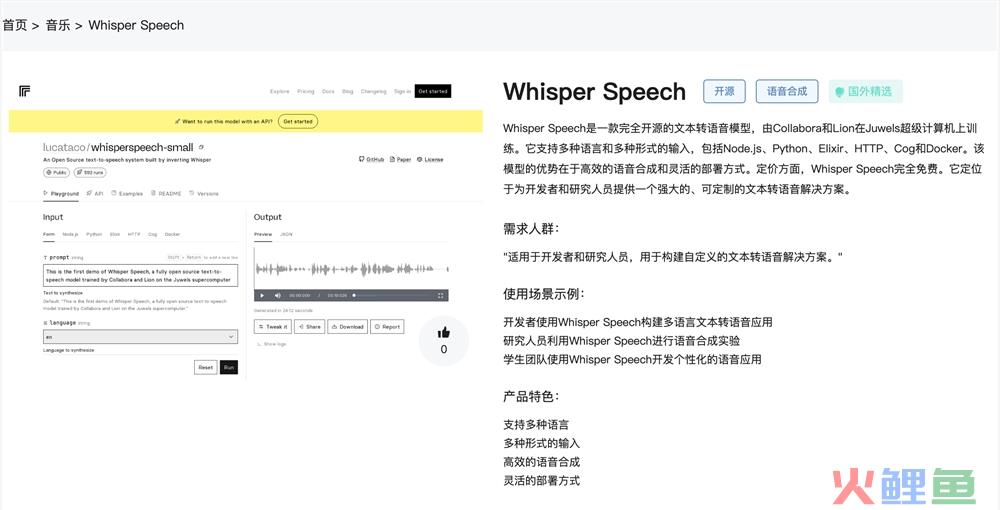Click the Download button
1000x510 pixels.
point(348,326)
